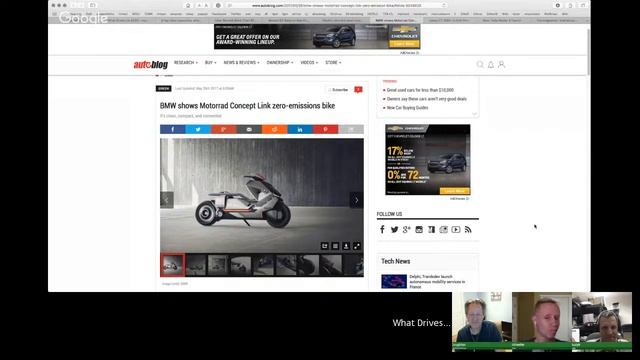Open New Car Buying Guides link
This screenshot has height=360, width=640.
pos(407,108)
